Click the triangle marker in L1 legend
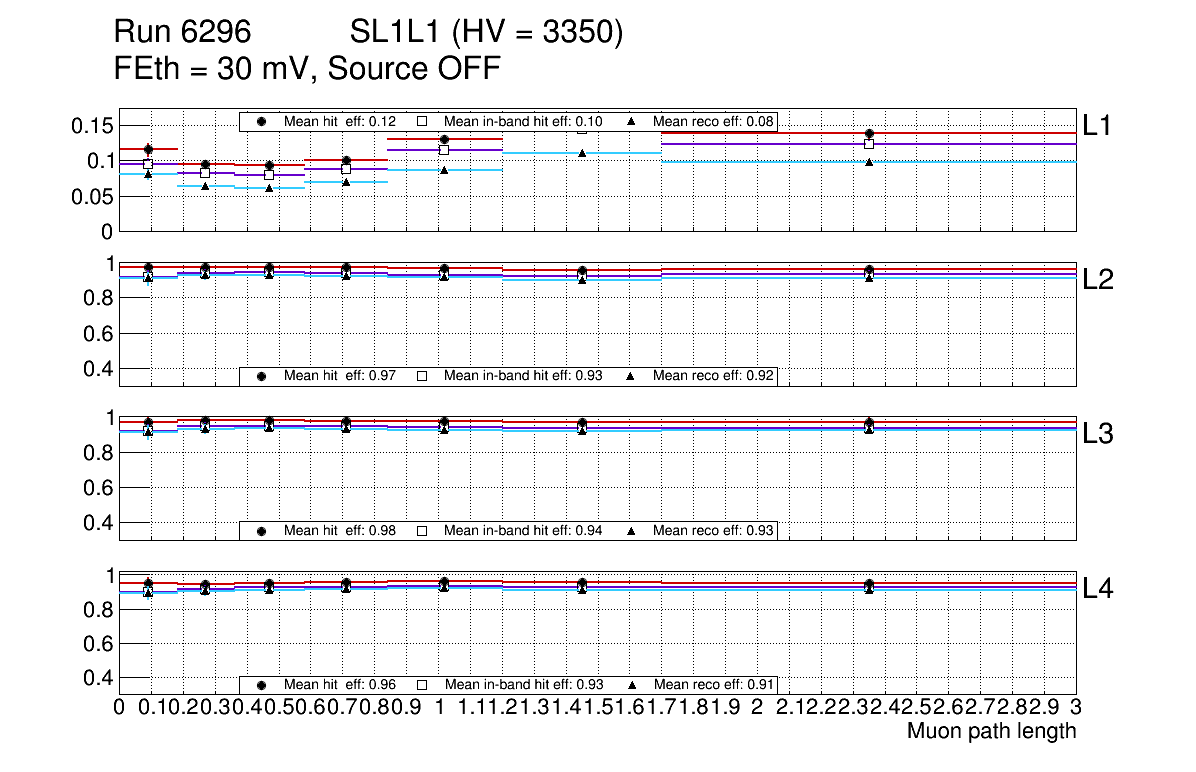This screenshot has height=772, width=1196. pyautogui.click(x=631, y=121)
